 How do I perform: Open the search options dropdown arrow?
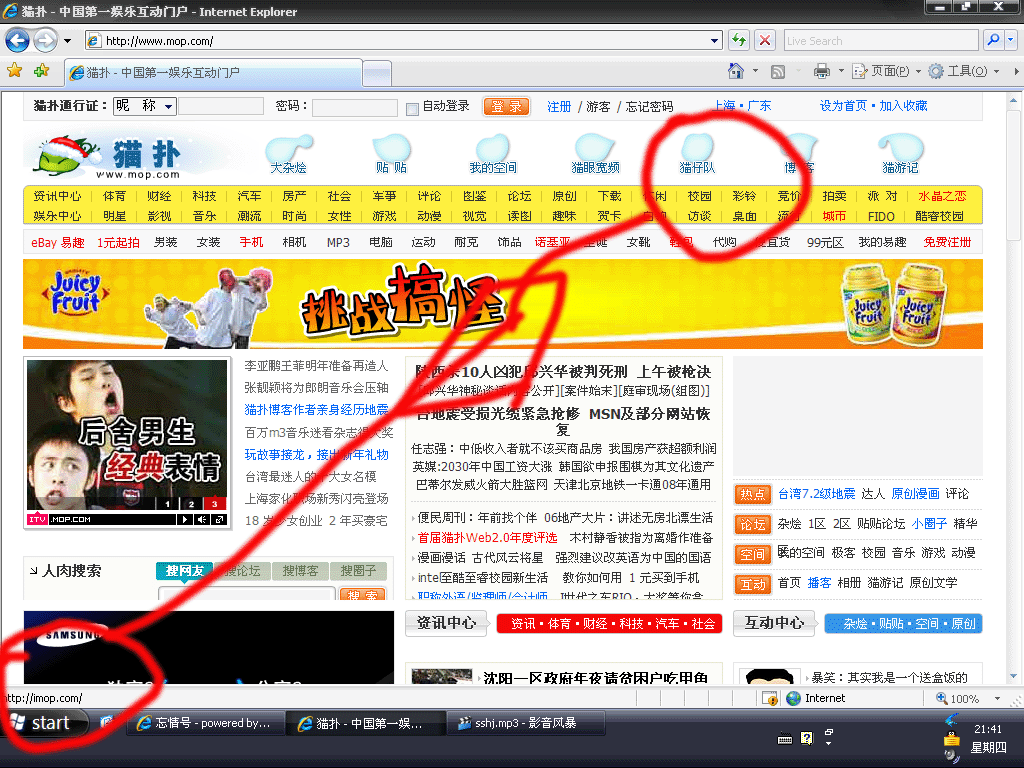(x=1011, y=40)
